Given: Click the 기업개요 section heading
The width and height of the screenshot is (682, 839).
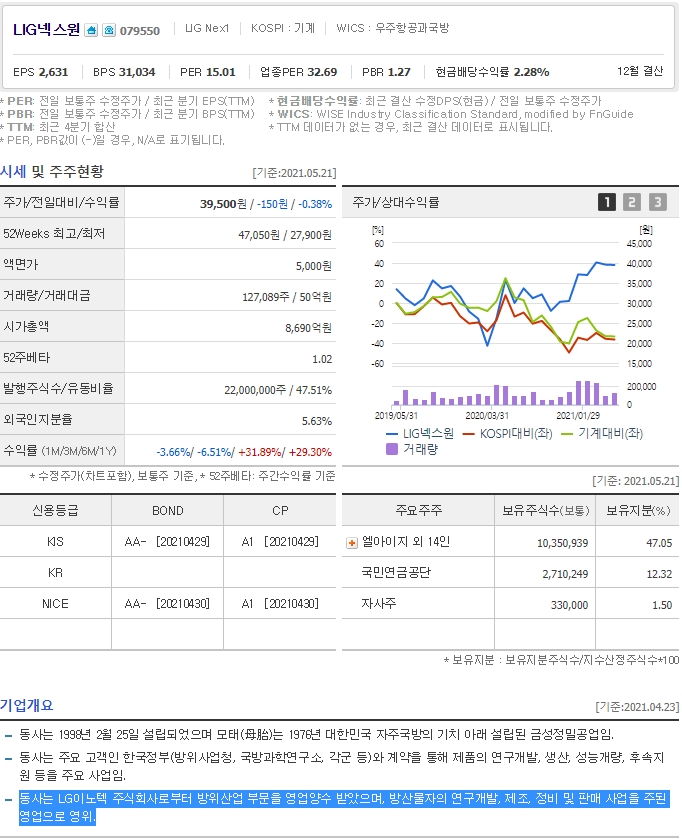Looking at the screenshot, I should tap(27, 706).
